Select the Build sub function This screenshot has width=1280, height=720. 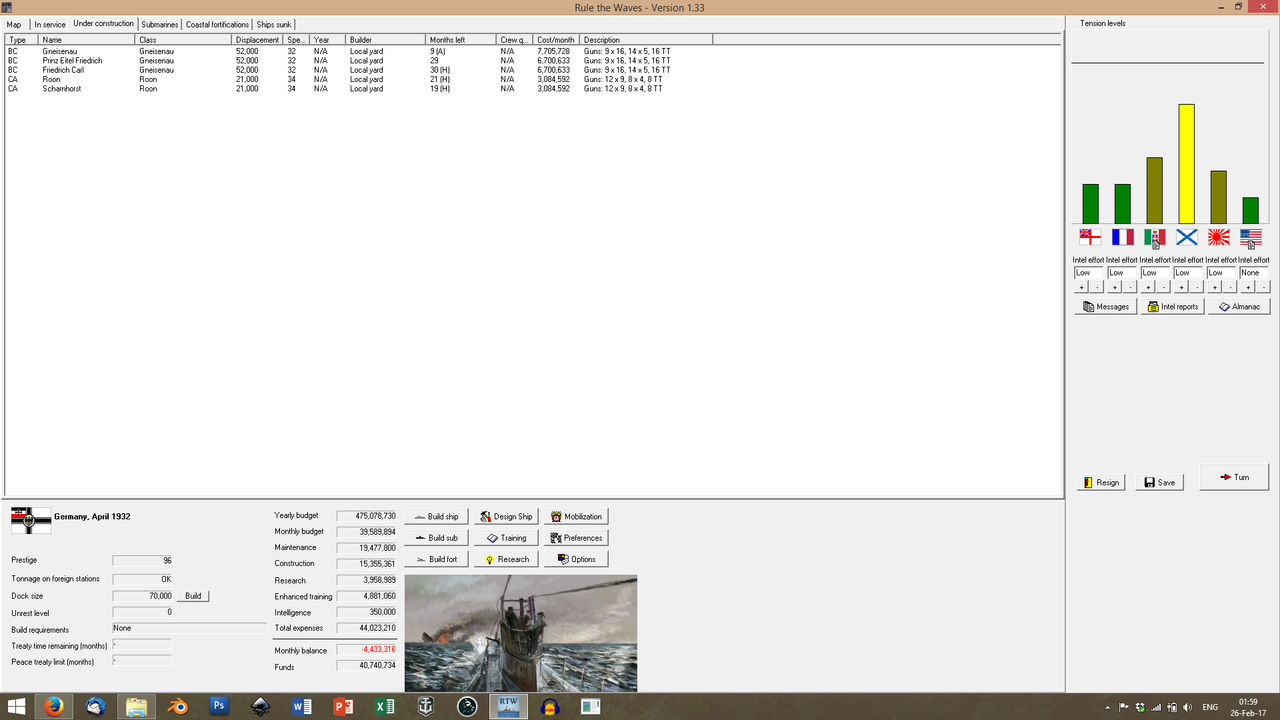click(x=436, y=537)
